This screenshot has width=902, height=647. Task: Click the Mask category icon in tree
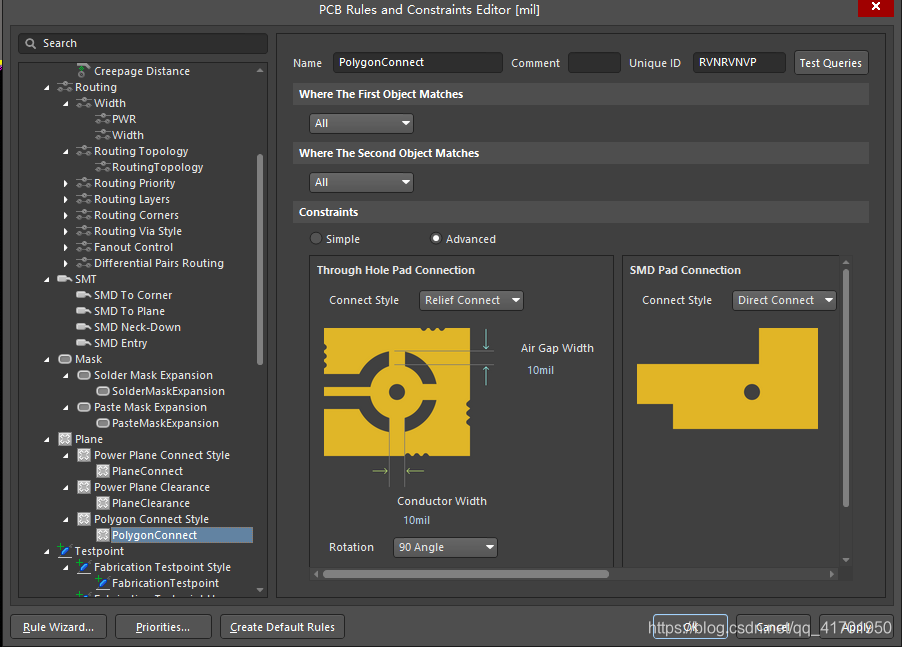(65, 359)
